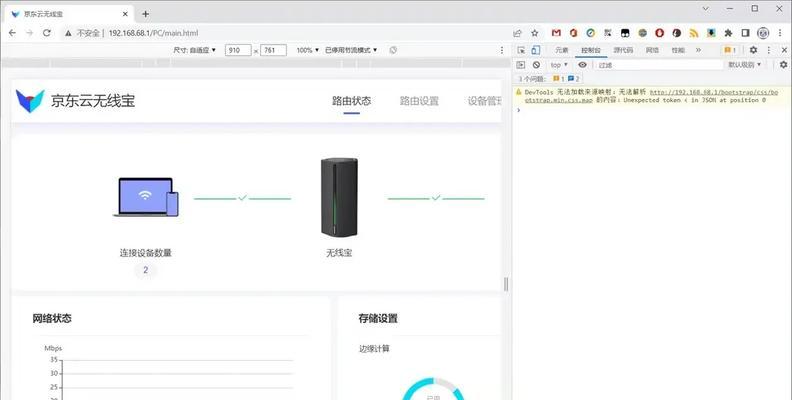The image size is (792, 400).
Task: Click the JD Cloud logo icon
Action: click(x=30, y=101)
